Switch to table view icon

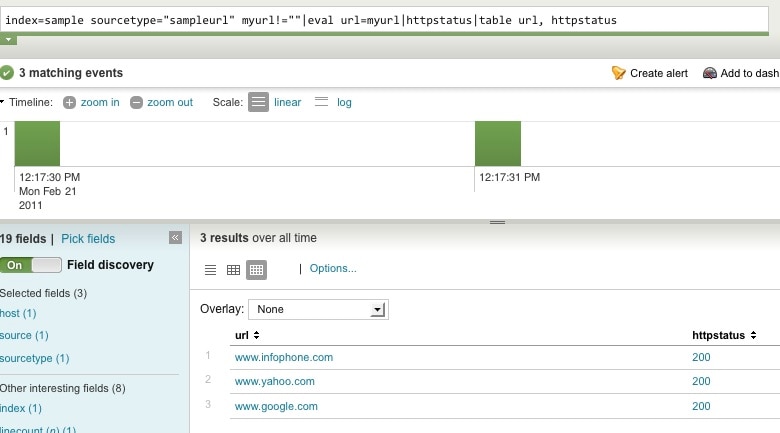coord(233,269)
